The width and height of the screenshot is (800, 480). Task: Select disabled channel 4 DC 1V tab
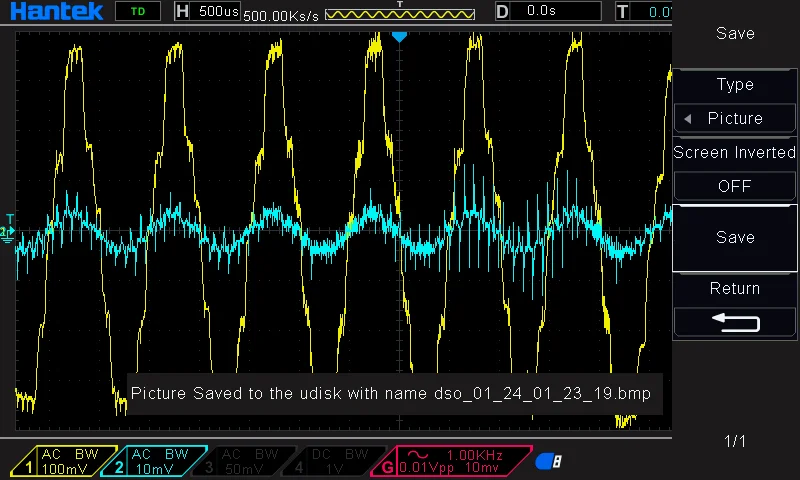(x=334, y=461)
